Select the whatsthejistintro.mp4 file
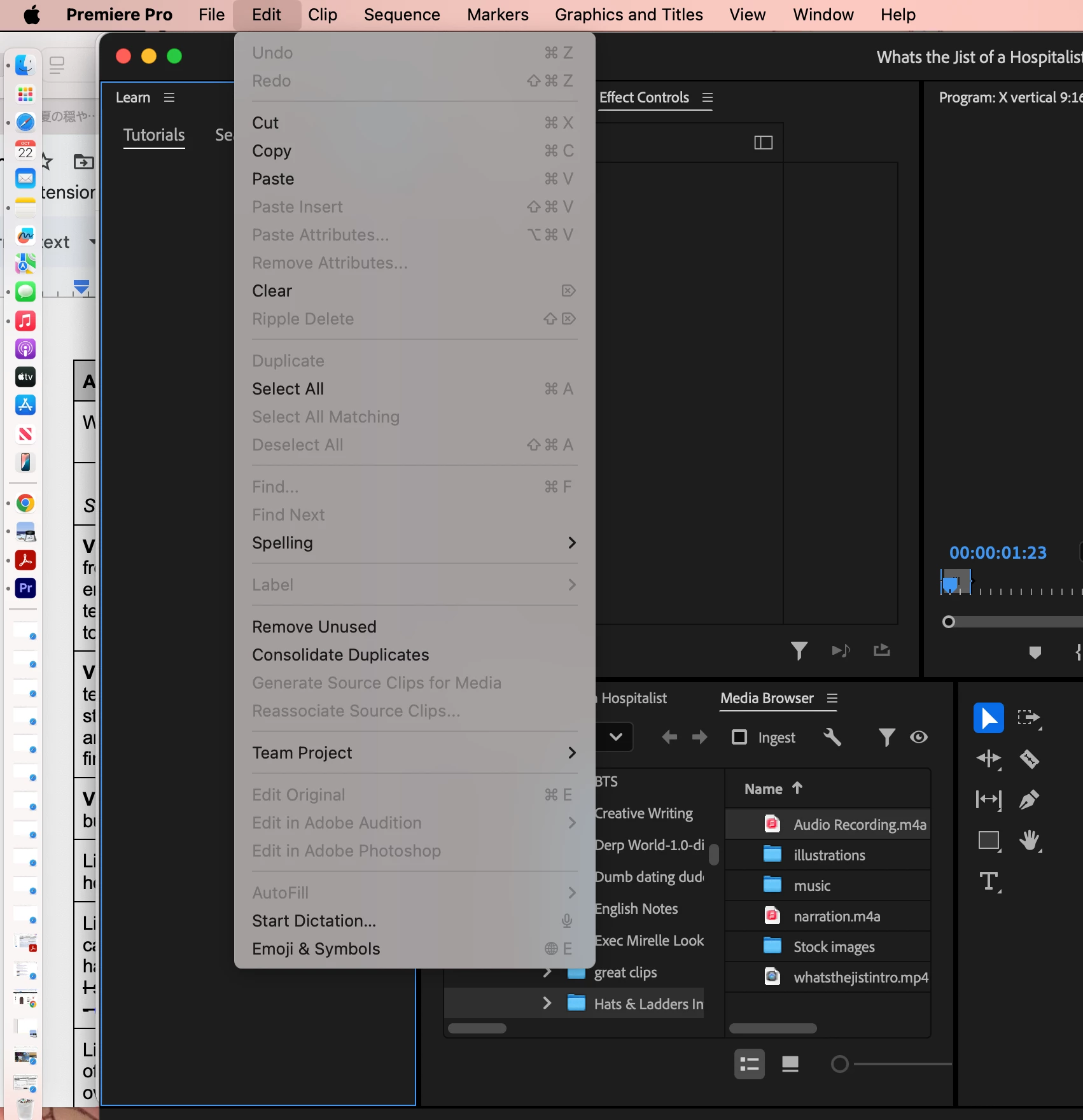 tap(828, 977)
